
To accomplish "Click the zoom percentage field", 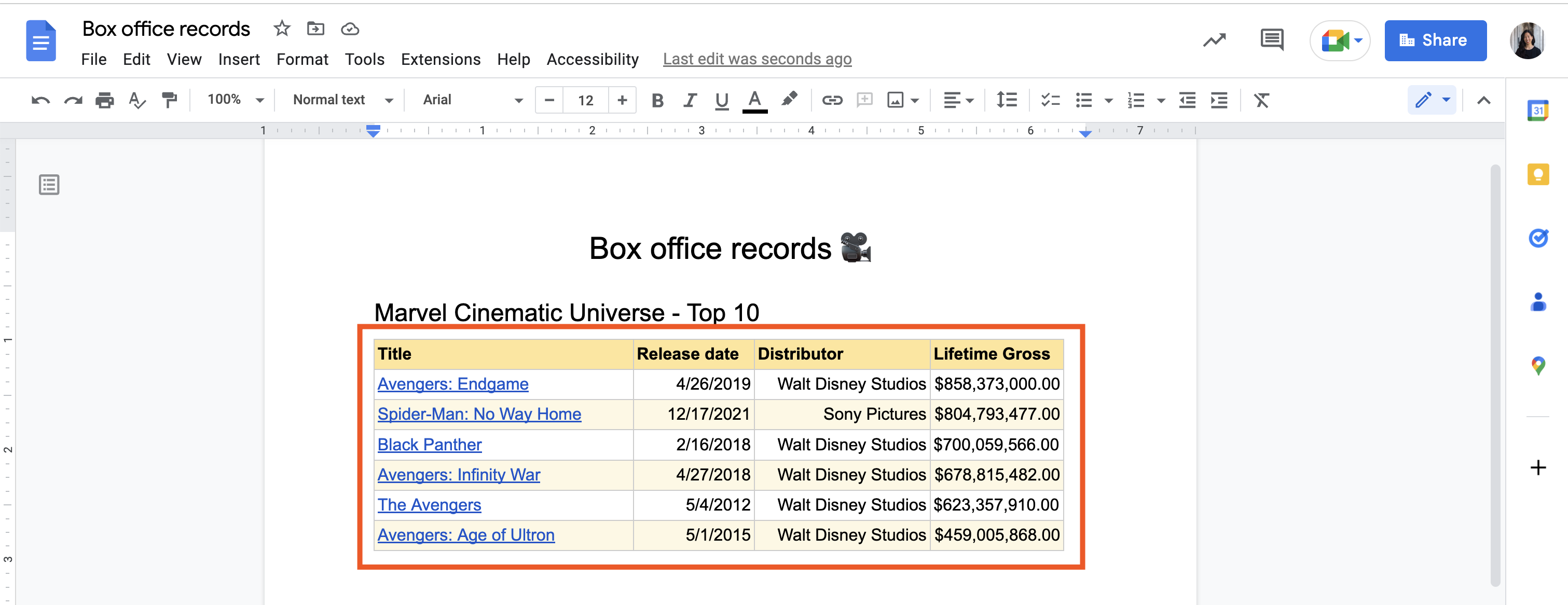I will [x=221, y=100].
